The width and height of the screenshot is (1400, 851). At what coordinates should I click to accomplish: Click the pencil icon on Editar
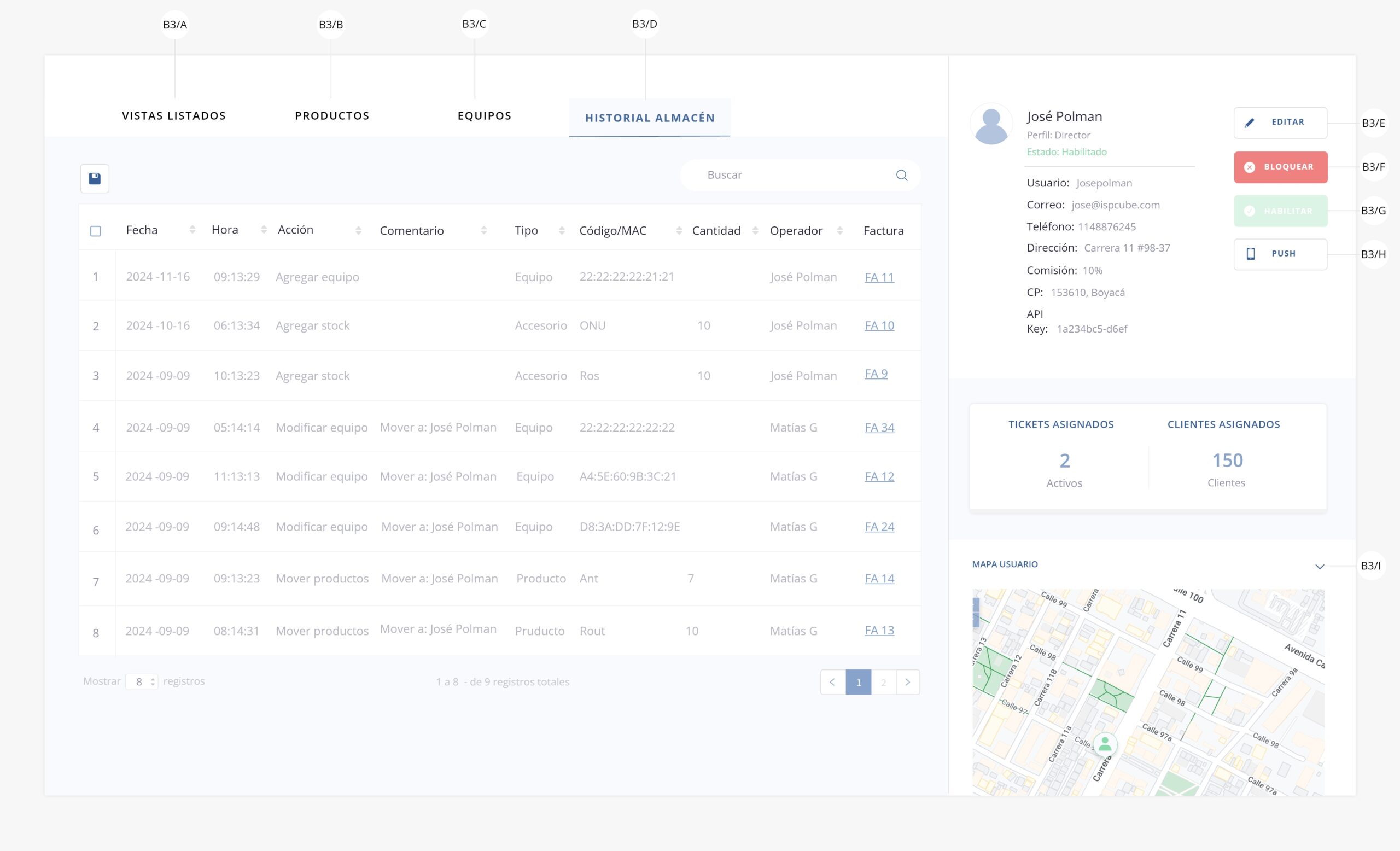(x=1249, y=123)
